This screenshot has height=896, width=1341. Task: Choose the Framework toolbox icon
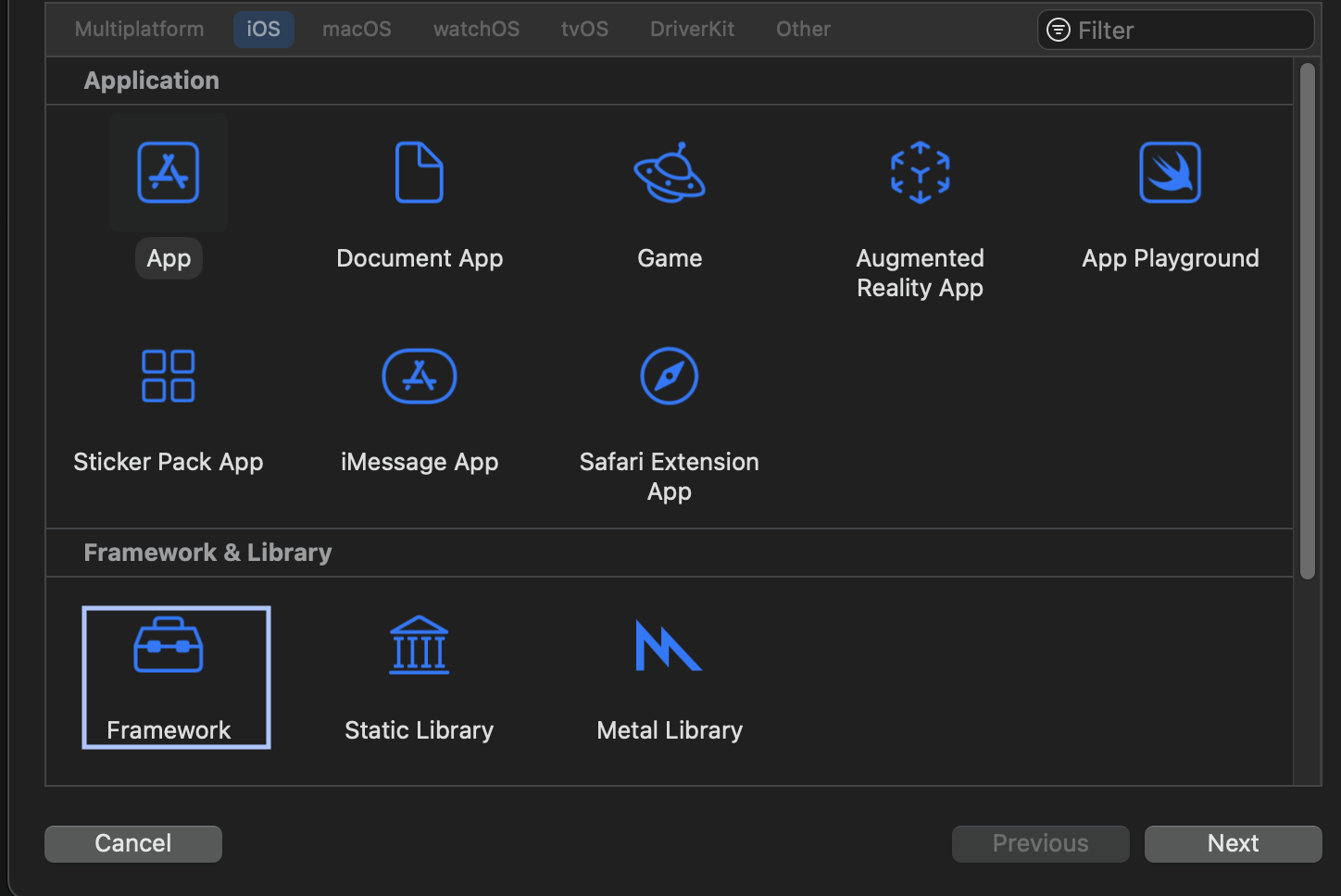[169, 645]
